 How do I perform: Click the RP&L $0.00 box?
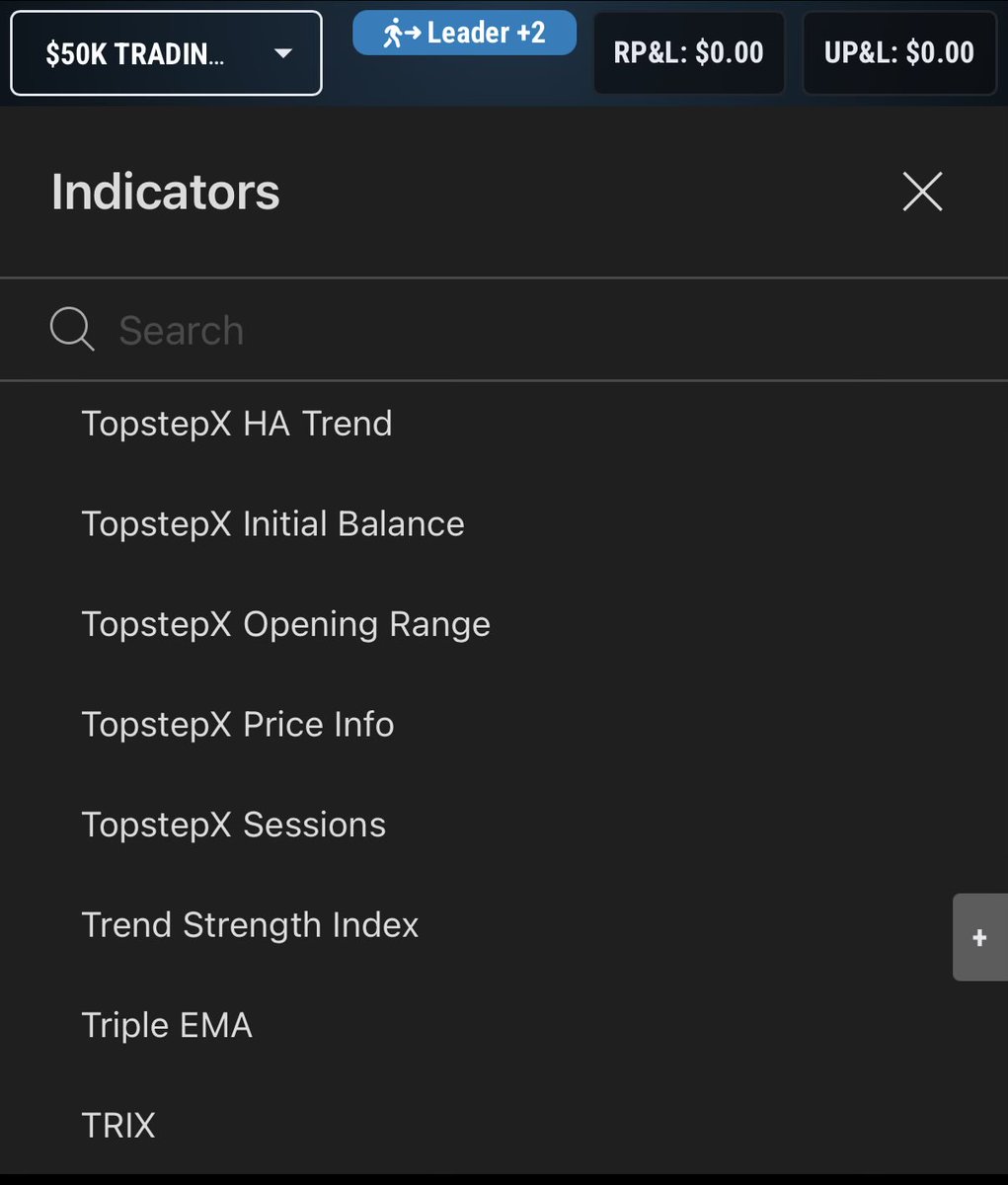point(688,52)
